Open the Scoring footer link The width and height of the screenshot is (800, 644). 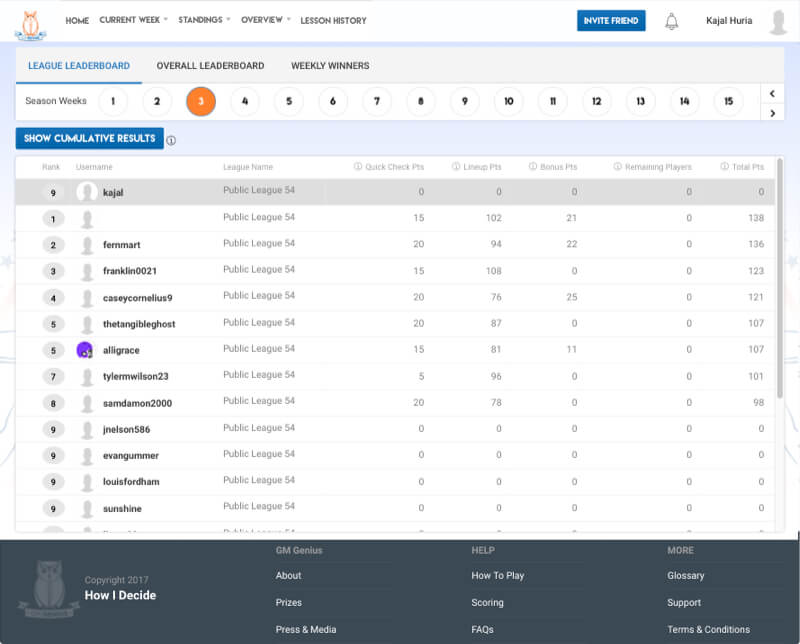point(487,602)
